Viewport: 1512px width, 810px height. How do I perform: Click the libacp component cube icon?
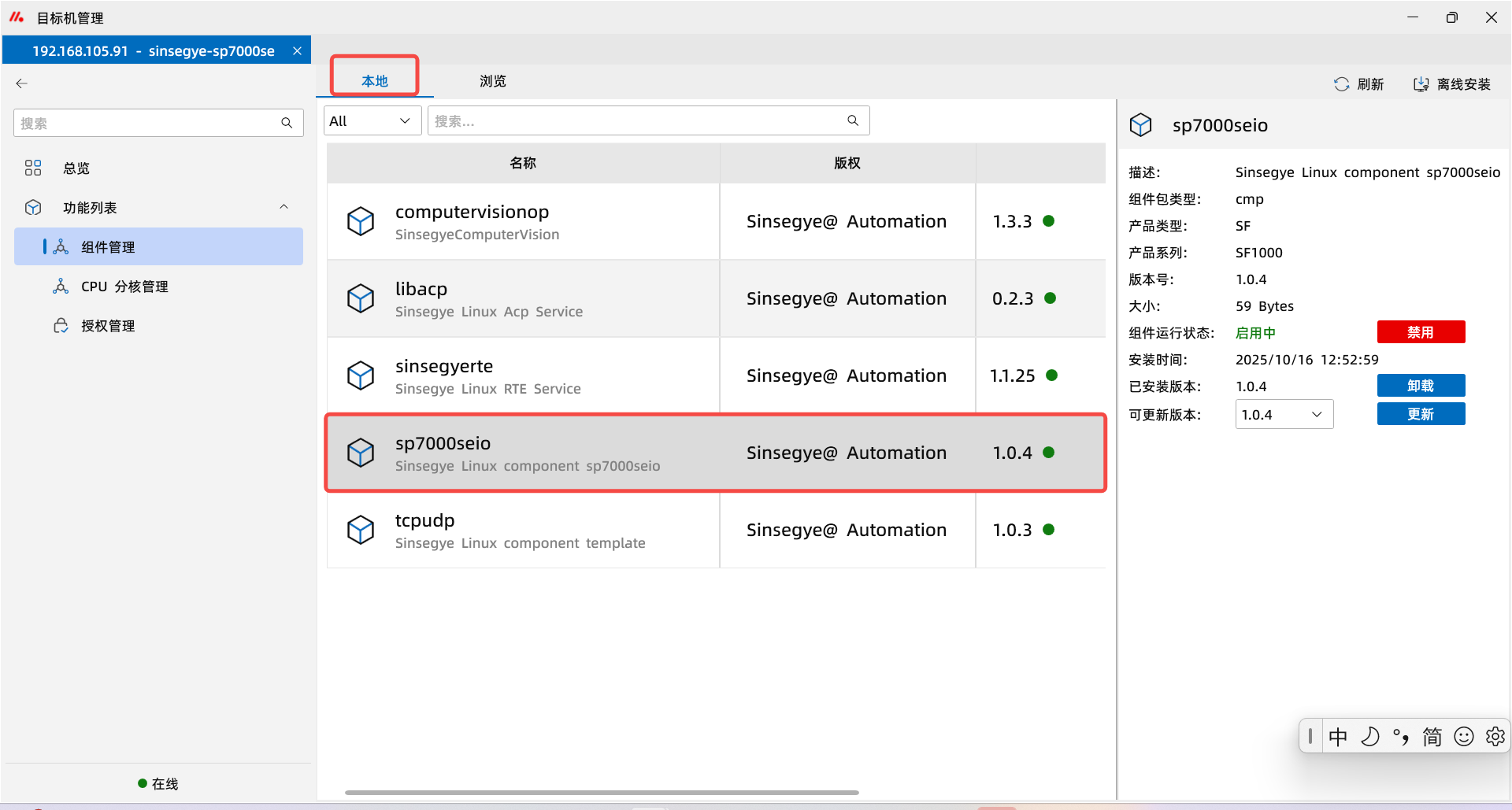pos(361,298)
